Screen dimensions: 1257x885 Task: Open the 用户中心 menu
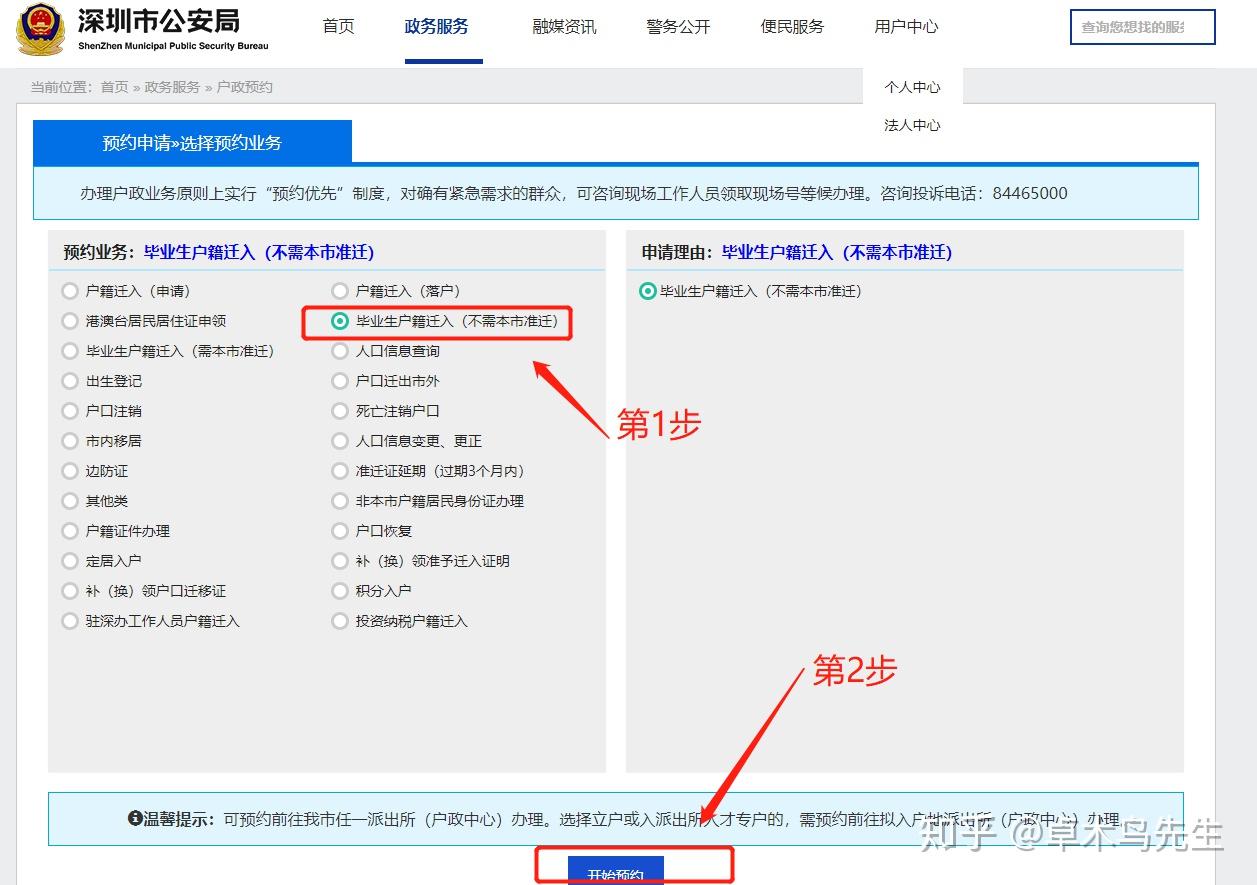[905, 27]
